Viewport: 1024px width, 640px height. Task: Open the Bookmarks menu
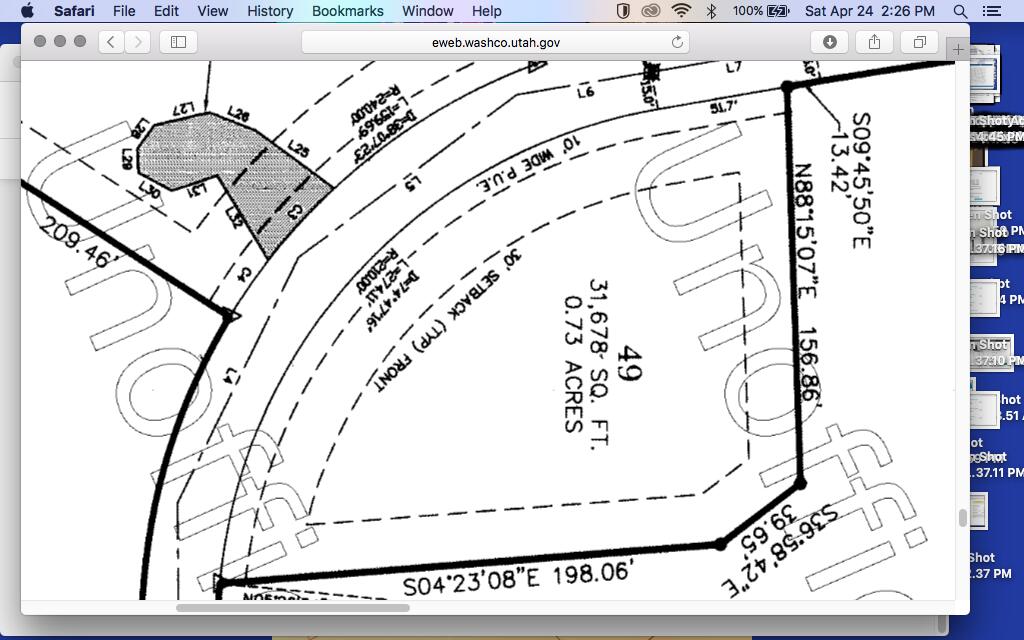[x=347, y=10]
